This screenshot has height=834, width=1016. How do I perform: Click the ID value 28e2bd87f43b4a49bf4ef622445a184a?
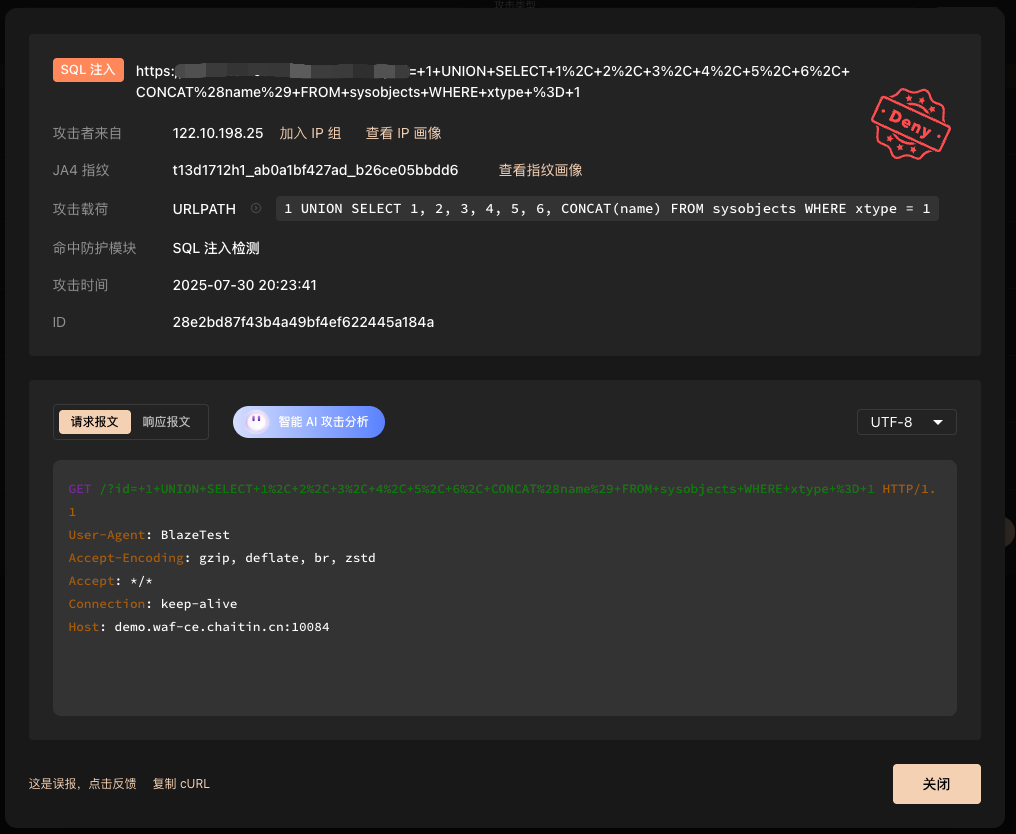tap(303, 322)
